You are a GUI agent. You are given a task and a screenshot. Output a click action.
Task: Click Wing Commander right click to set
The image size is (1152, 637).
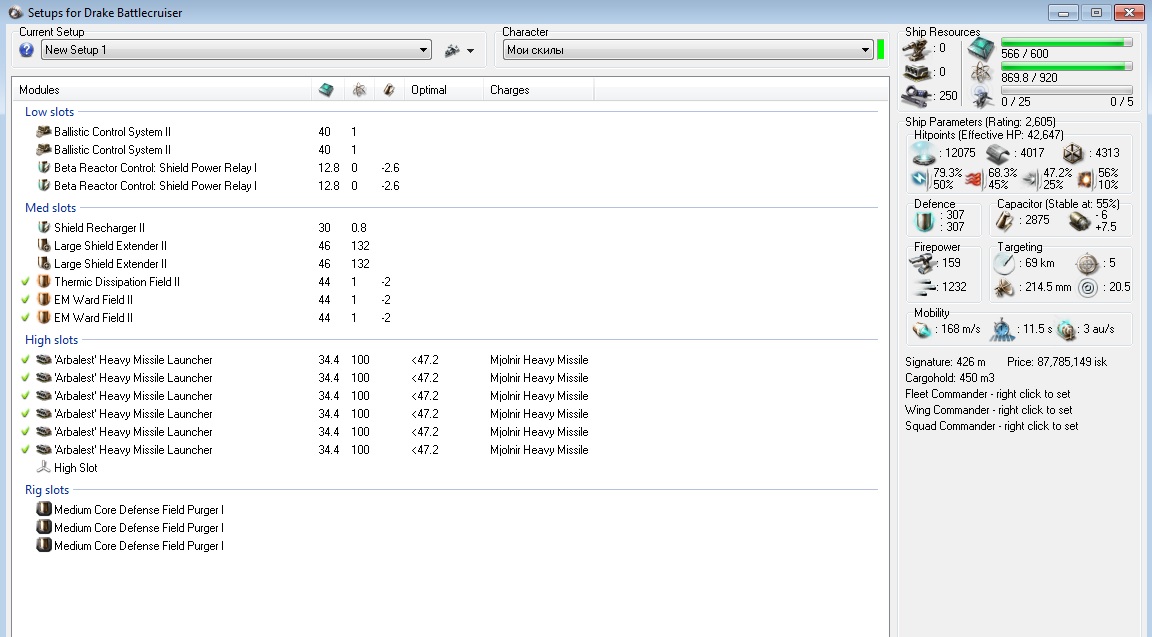(x=988, y=410)
